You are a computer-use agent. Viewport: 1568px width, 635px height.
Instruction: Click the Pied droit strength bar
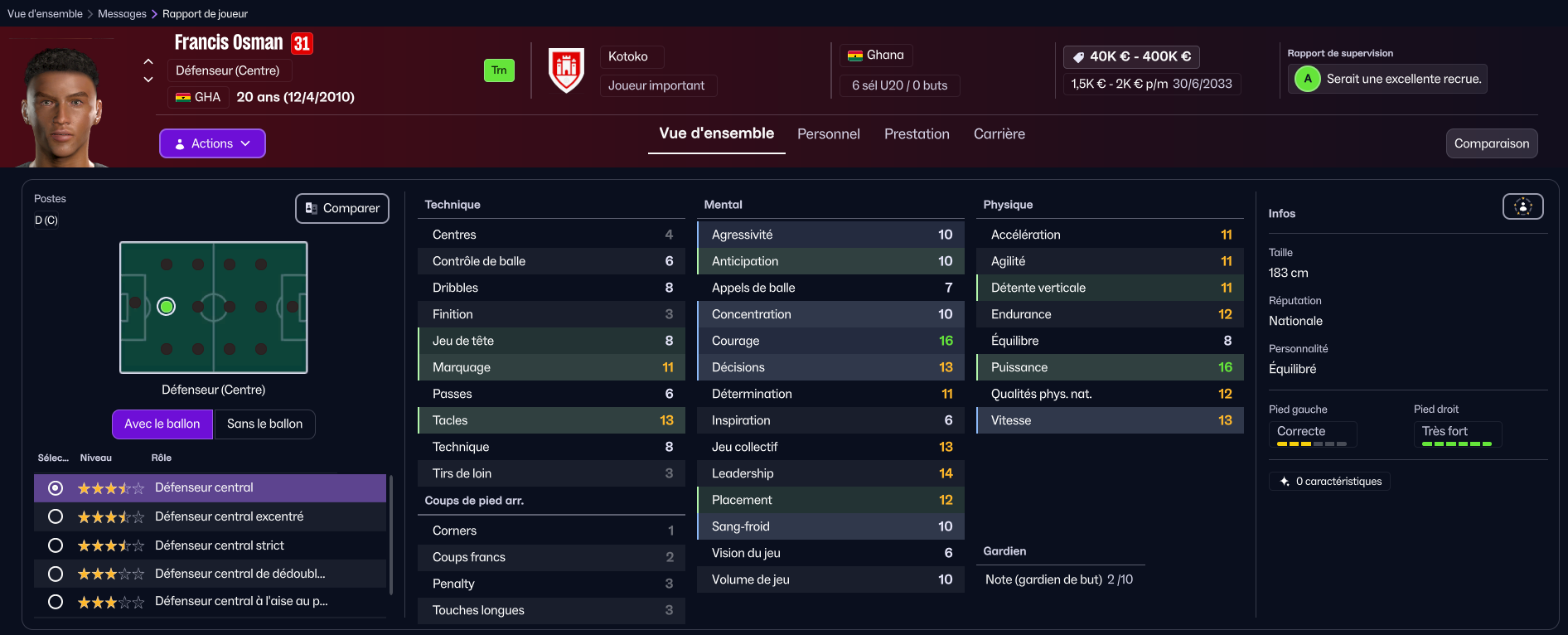tap(1457, 444)
